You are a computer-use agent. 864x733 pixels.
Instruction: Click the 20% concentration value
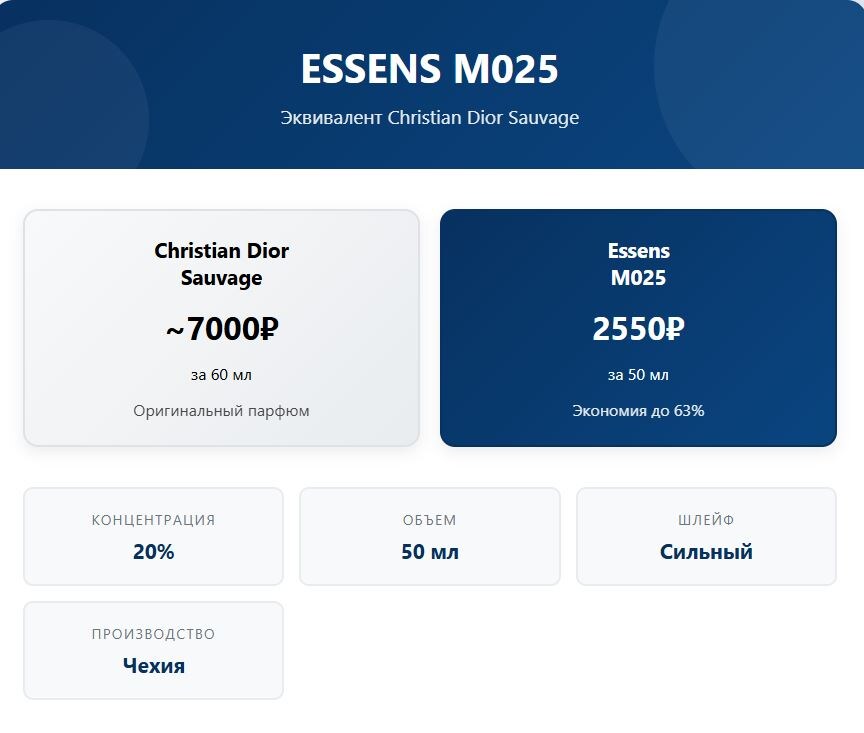pos(153,552)
